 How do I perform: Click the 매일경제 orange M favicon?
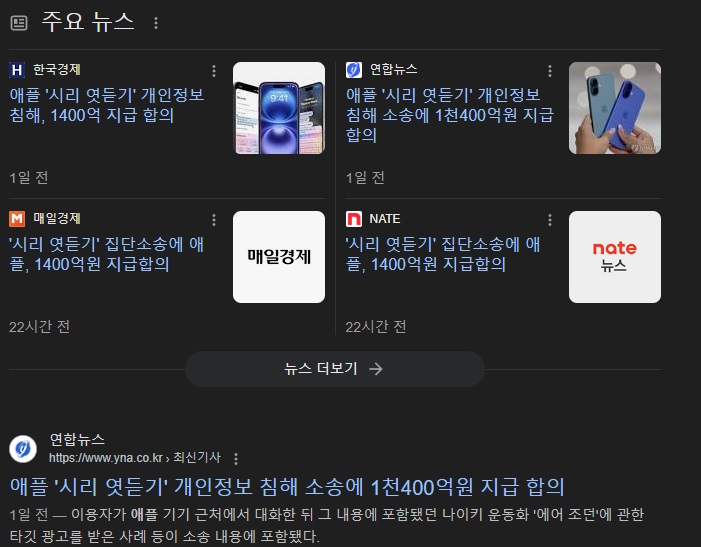[17, 219]
